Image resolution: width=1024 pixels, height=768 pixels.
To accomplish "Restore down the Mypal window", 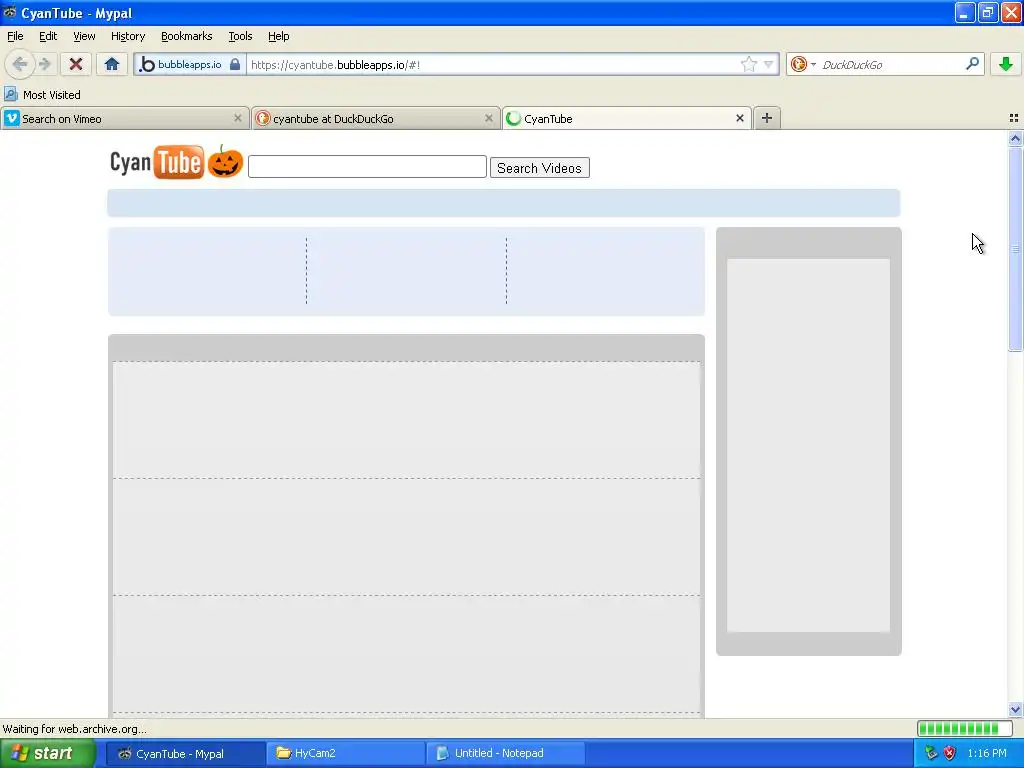I will [987, 12].
